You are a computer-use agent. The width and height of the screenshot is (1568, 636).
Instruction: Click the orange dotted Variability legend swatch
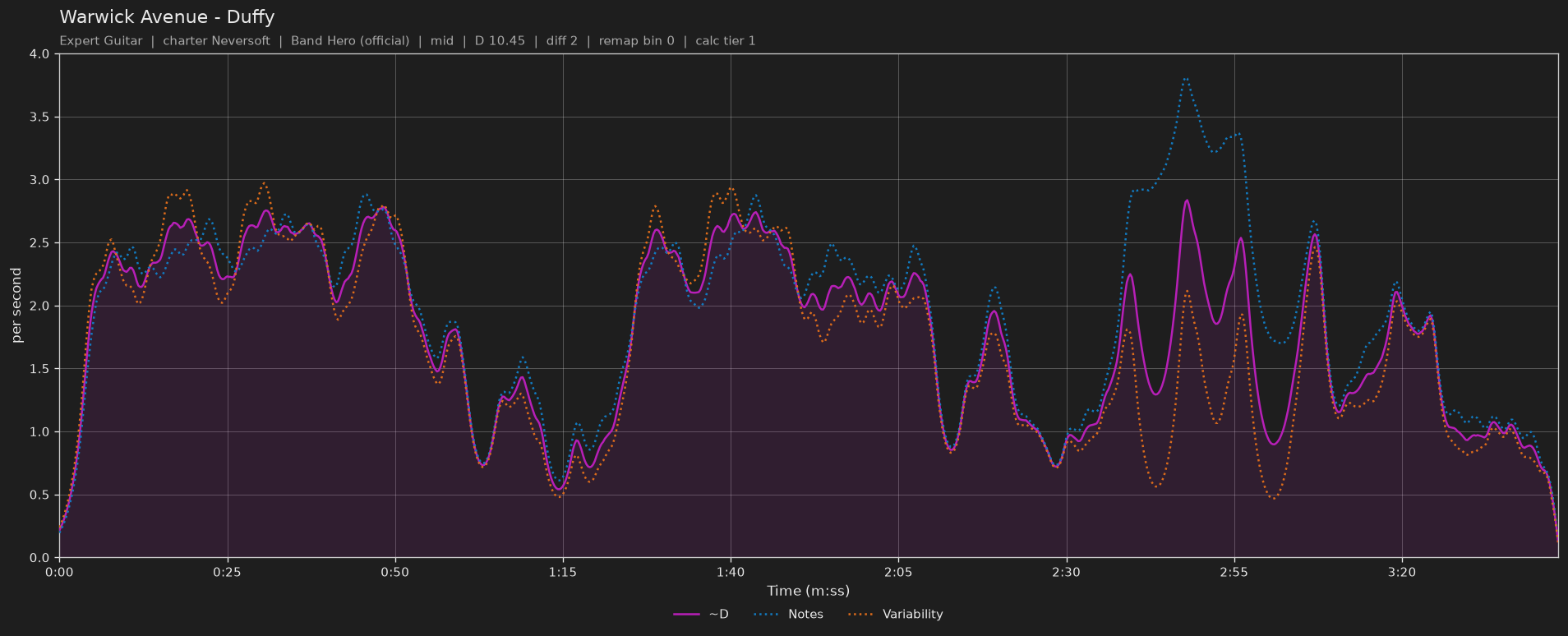(x=860, y=615)
